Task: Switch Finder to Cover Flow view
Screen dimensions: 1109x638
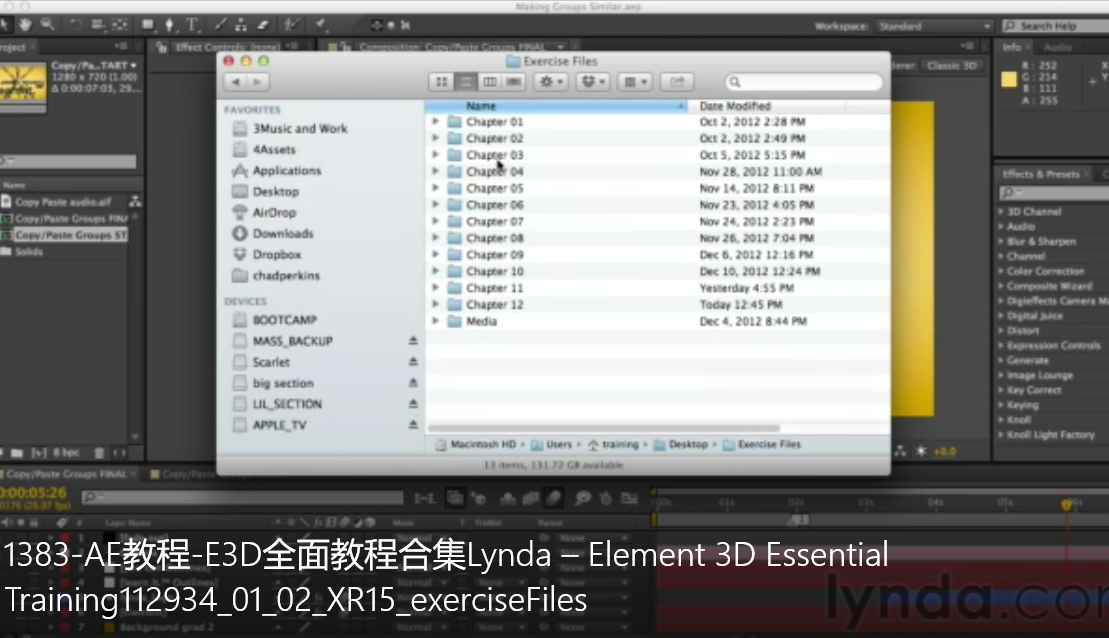Action: coord(513,82)
